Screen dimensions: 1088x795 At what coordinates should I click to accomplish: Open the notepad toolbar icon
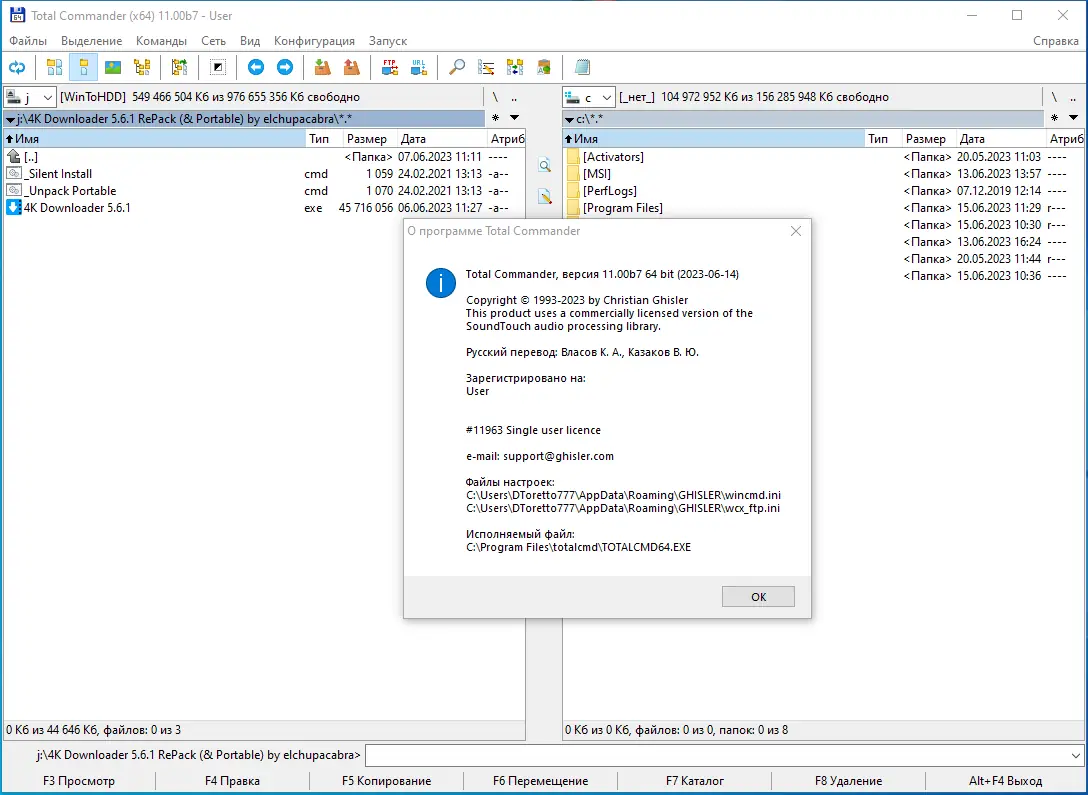[582, 67]
